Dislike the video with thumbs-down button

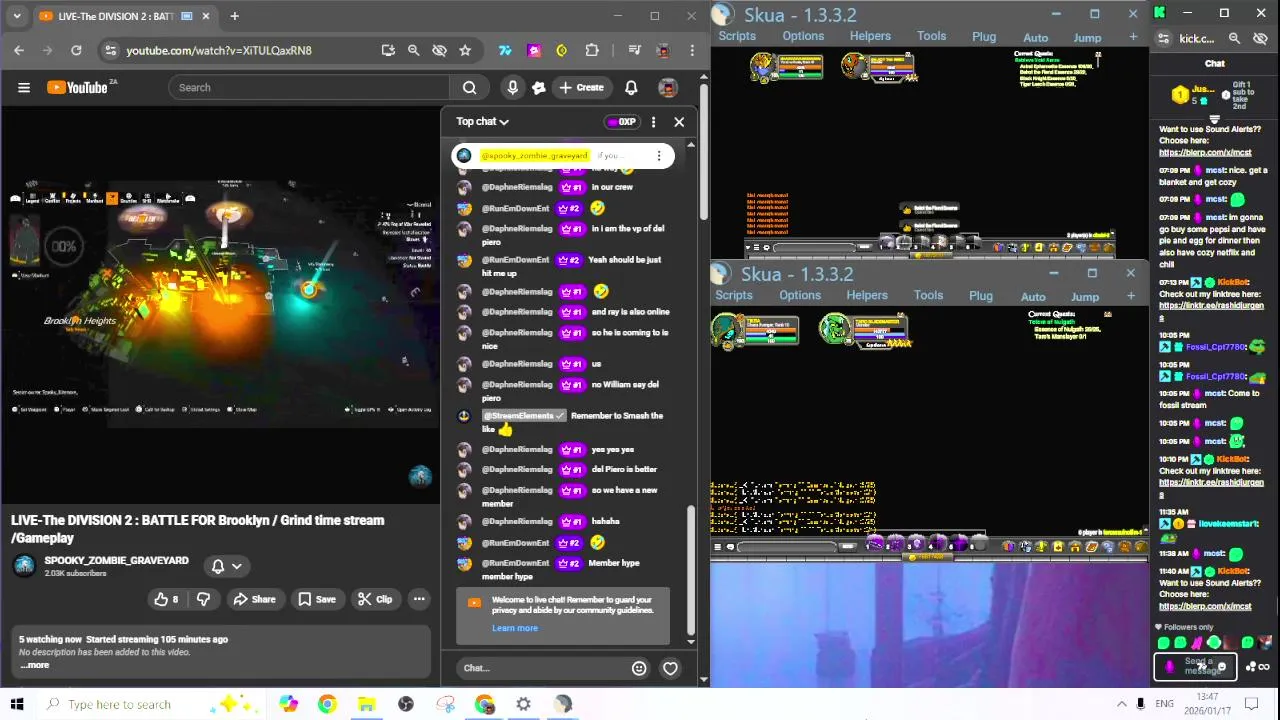203,599
